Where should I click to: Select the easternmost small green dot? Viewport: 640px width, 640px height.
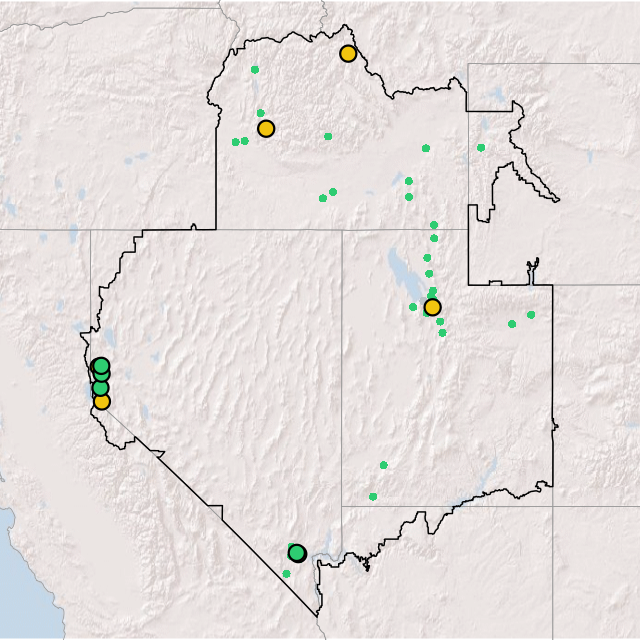tap(531, 315)
